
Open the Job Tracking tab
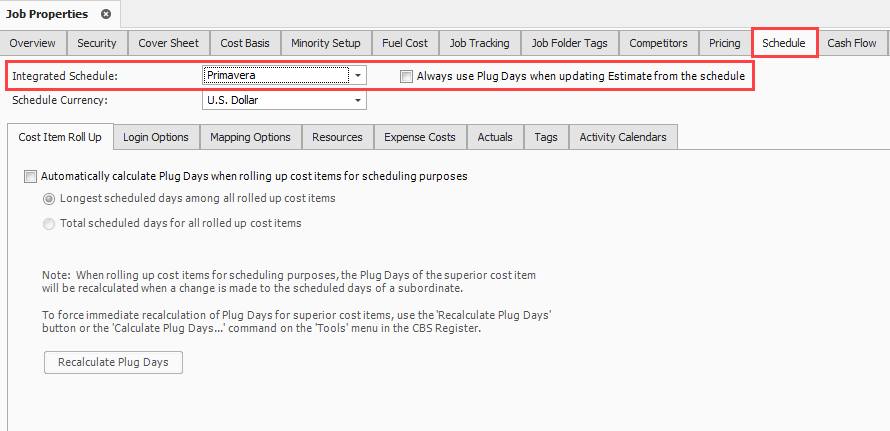tap(480, 43)
